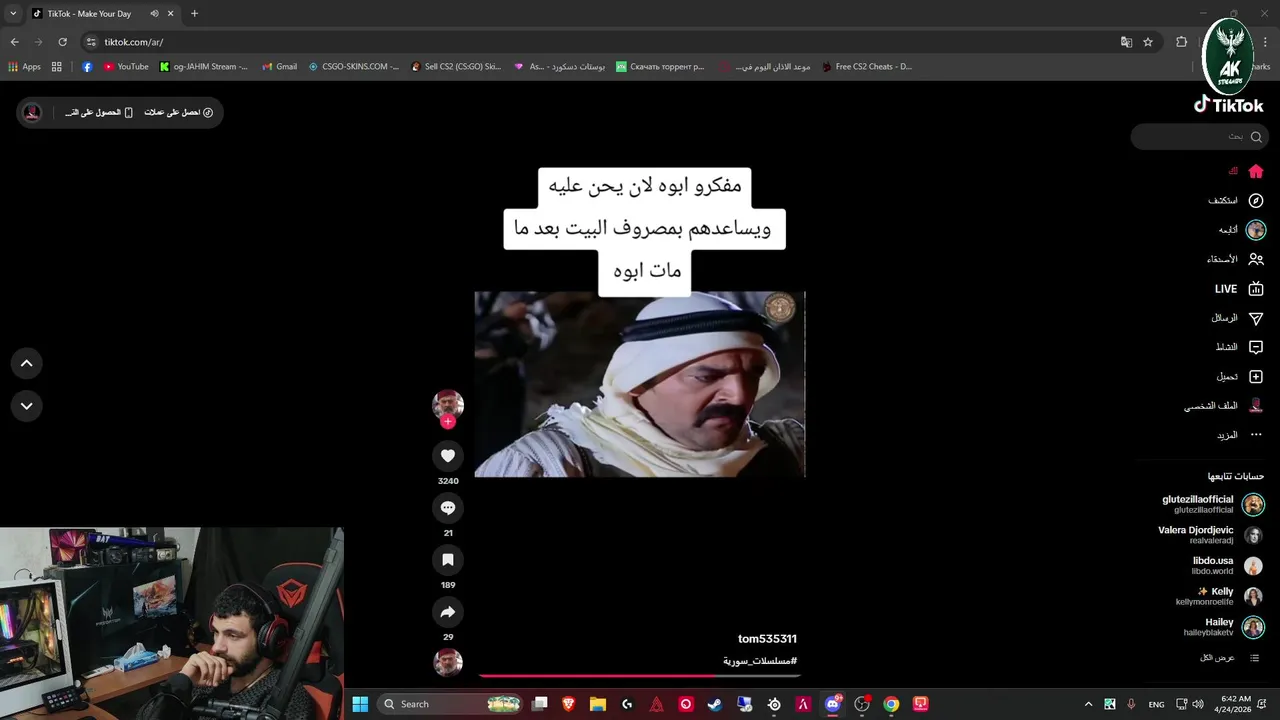Open a new browser tab
Viewport: 1280px width, 720px height.
(194, 14)
